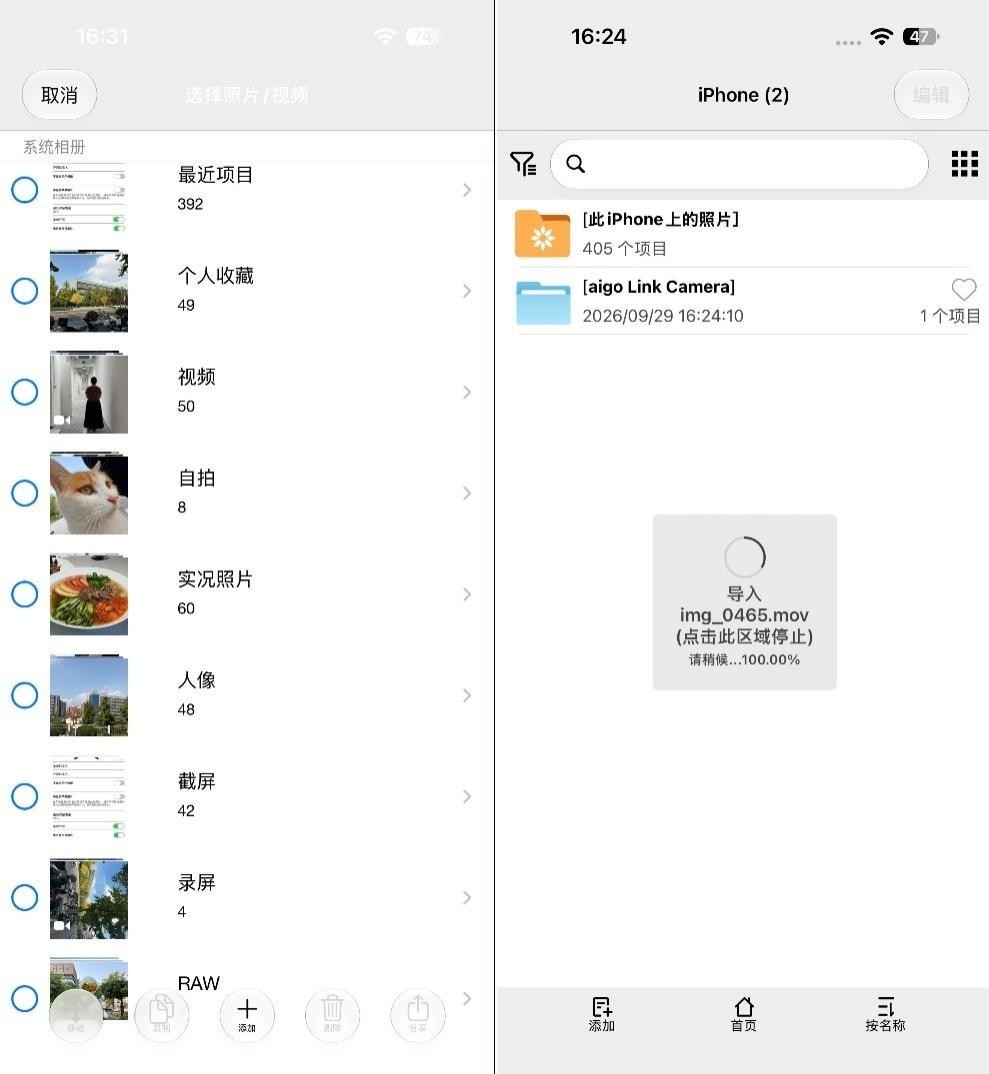Open the 截屏 album thumbnail
989x1074 pixels.
point(89,796)
